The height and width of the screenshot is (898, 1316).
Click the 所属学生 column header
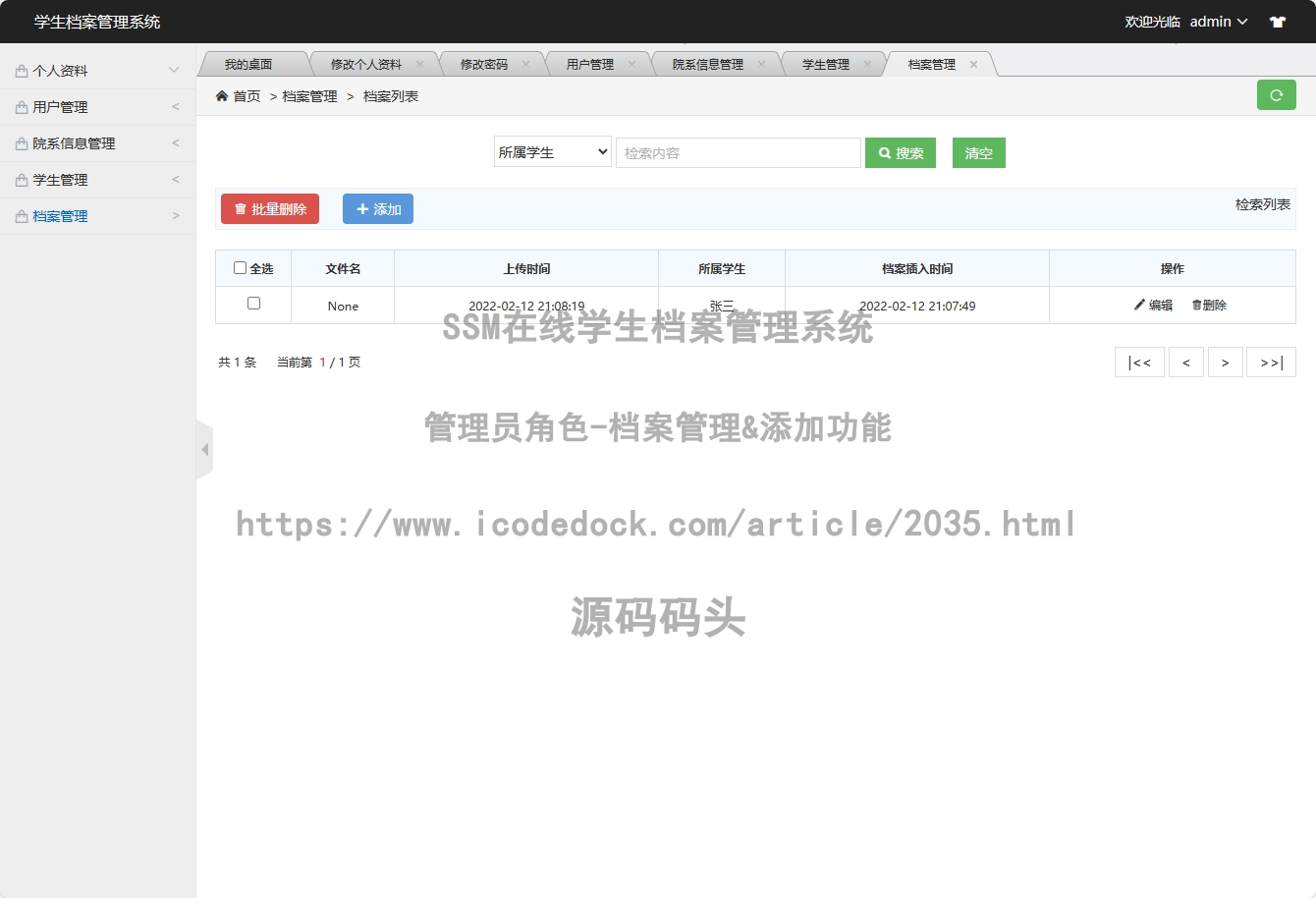point(722,268)
